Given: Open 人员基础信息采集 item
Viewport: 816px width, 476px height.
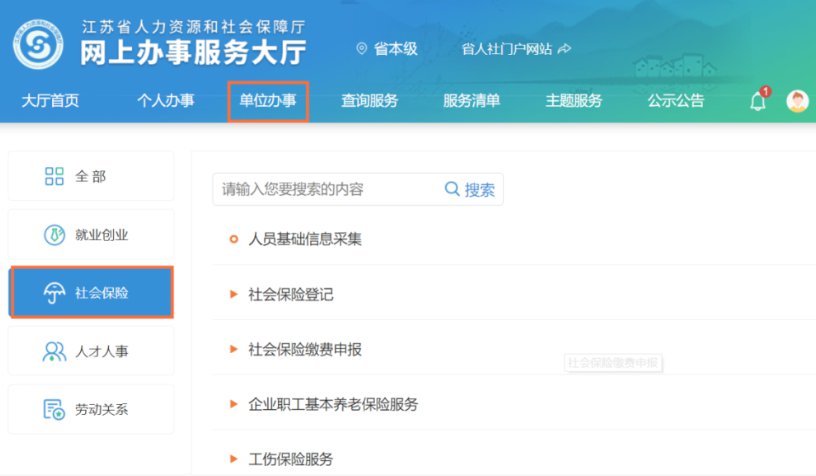Looking at the screenshot, I should (x=305, y=239).
